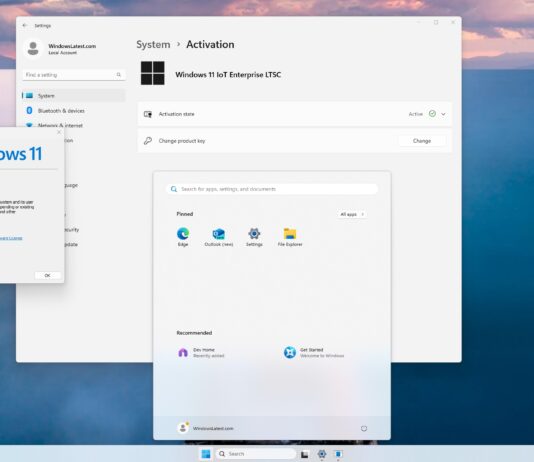The image size is (534, 462).
Task: Click the Settings profile avatar
Action: pos(33,49)
